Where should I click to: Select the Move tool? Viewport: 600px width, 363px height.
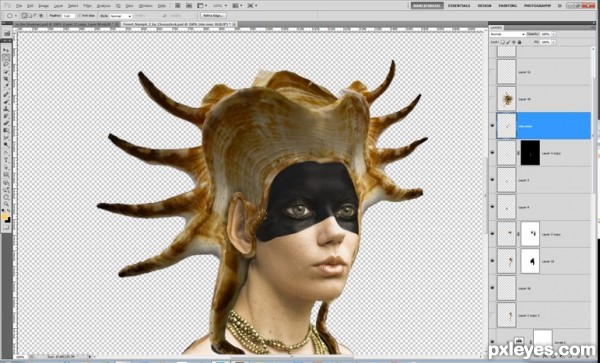[x=7, y=50]
